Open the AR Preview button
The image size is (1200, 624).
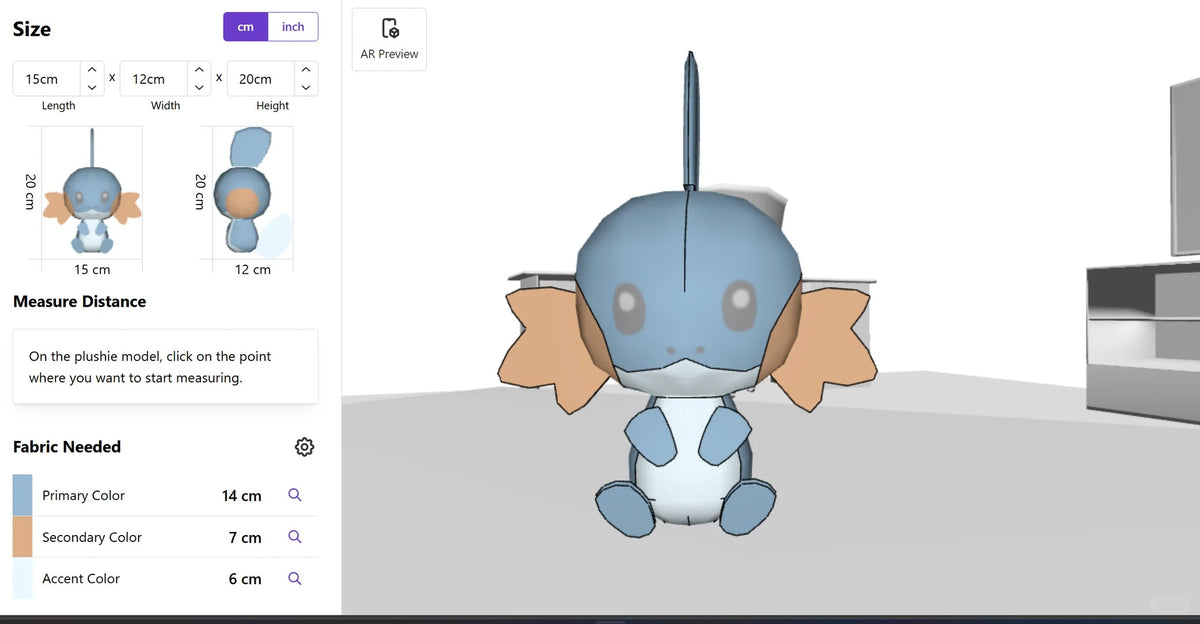click(389, 40)
